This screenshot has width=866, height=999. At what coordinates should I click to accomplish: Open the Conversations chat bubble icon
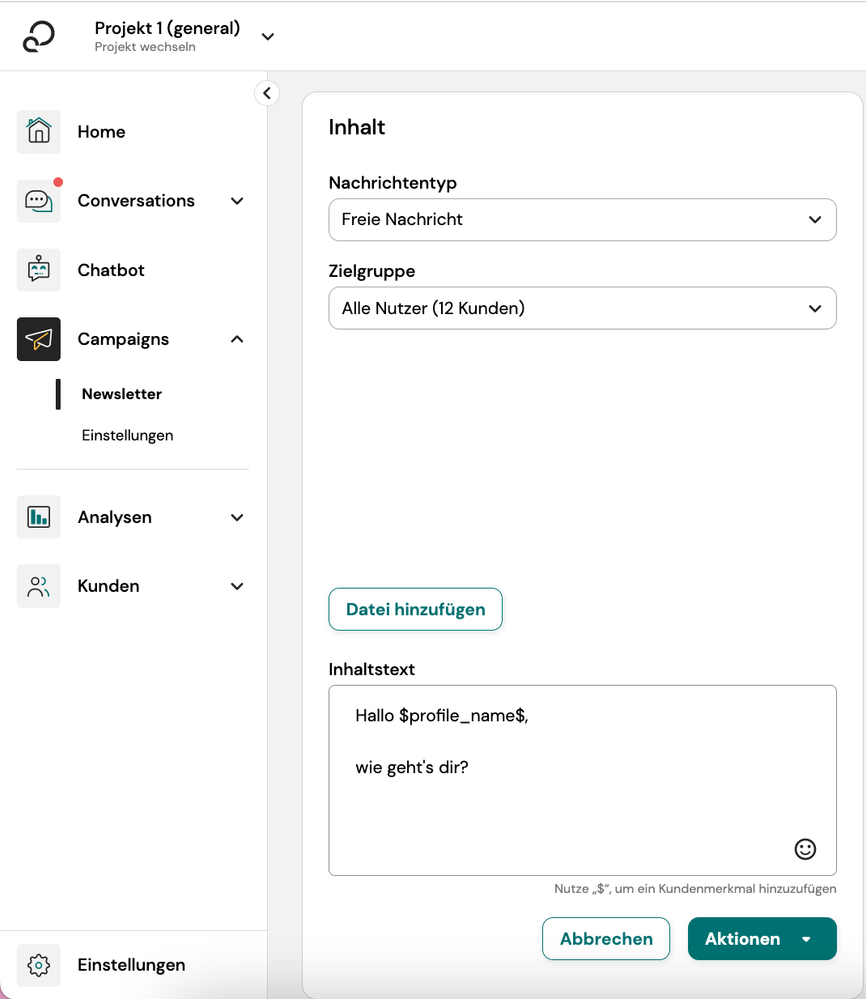(x=39, y=201)
